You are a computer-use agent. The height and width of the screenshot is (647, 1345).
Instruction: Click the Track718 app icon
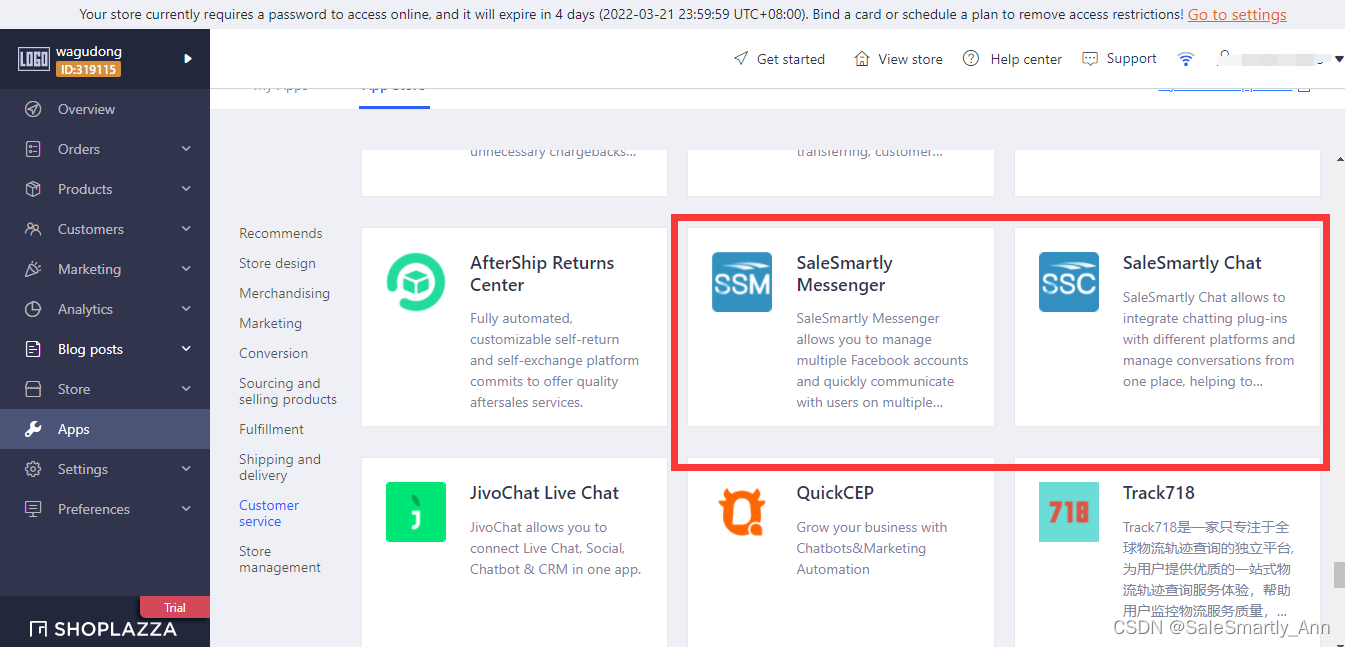tap(1068, 512)
